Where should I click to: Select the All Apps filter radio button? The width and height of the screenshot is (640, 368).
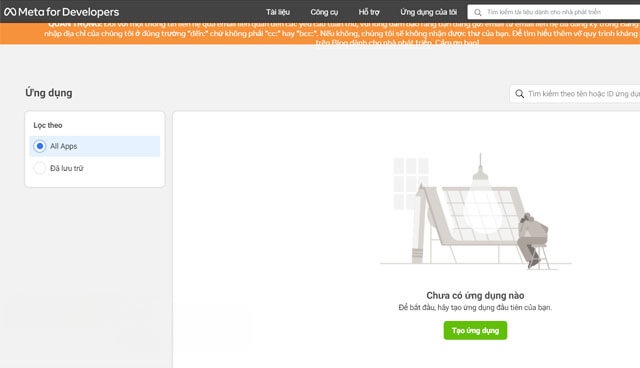point(40,146)
